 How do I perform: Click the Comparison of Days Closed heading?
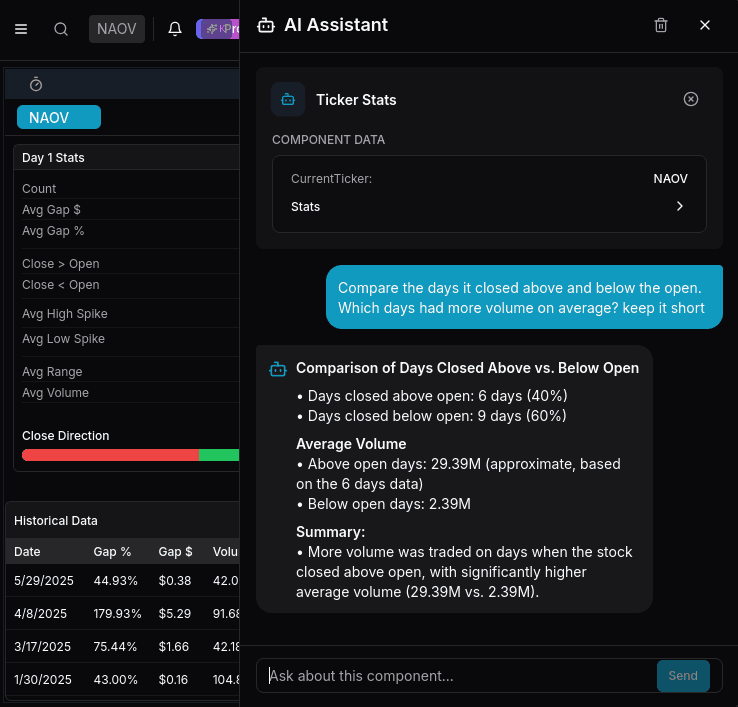click(467, 368)
